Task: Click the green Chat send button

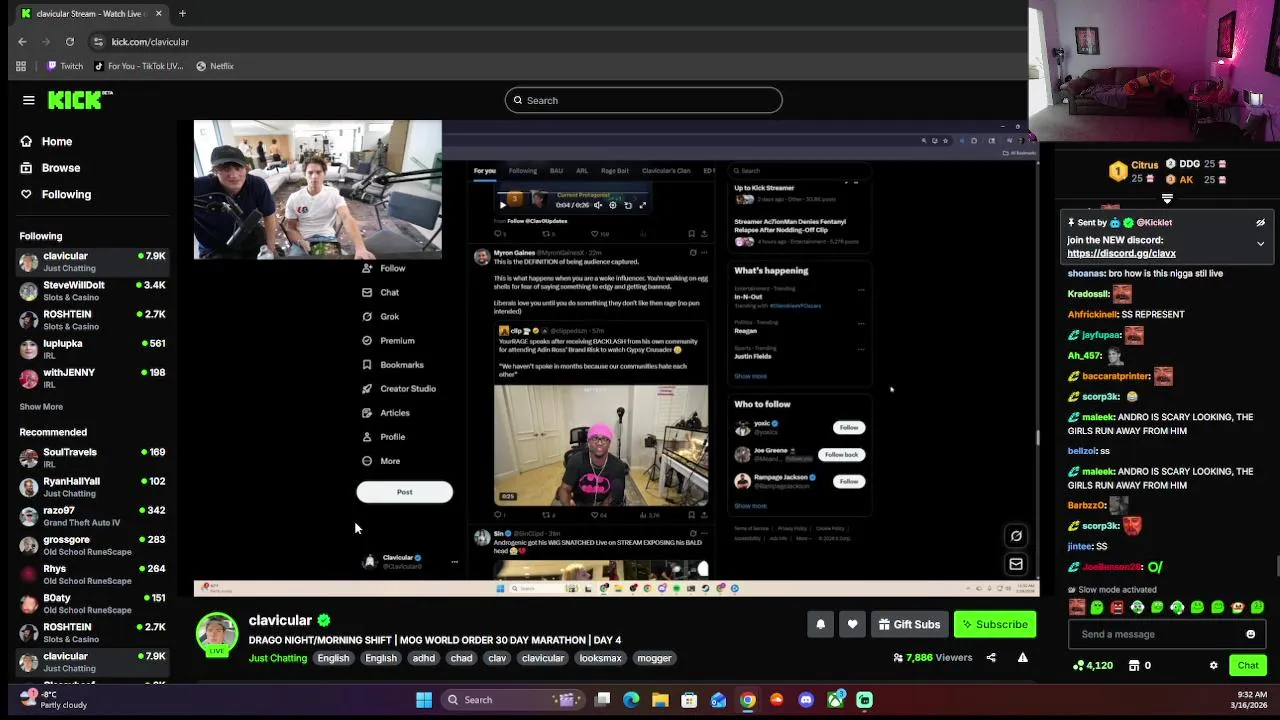Action: click(x=1248, y=665)
